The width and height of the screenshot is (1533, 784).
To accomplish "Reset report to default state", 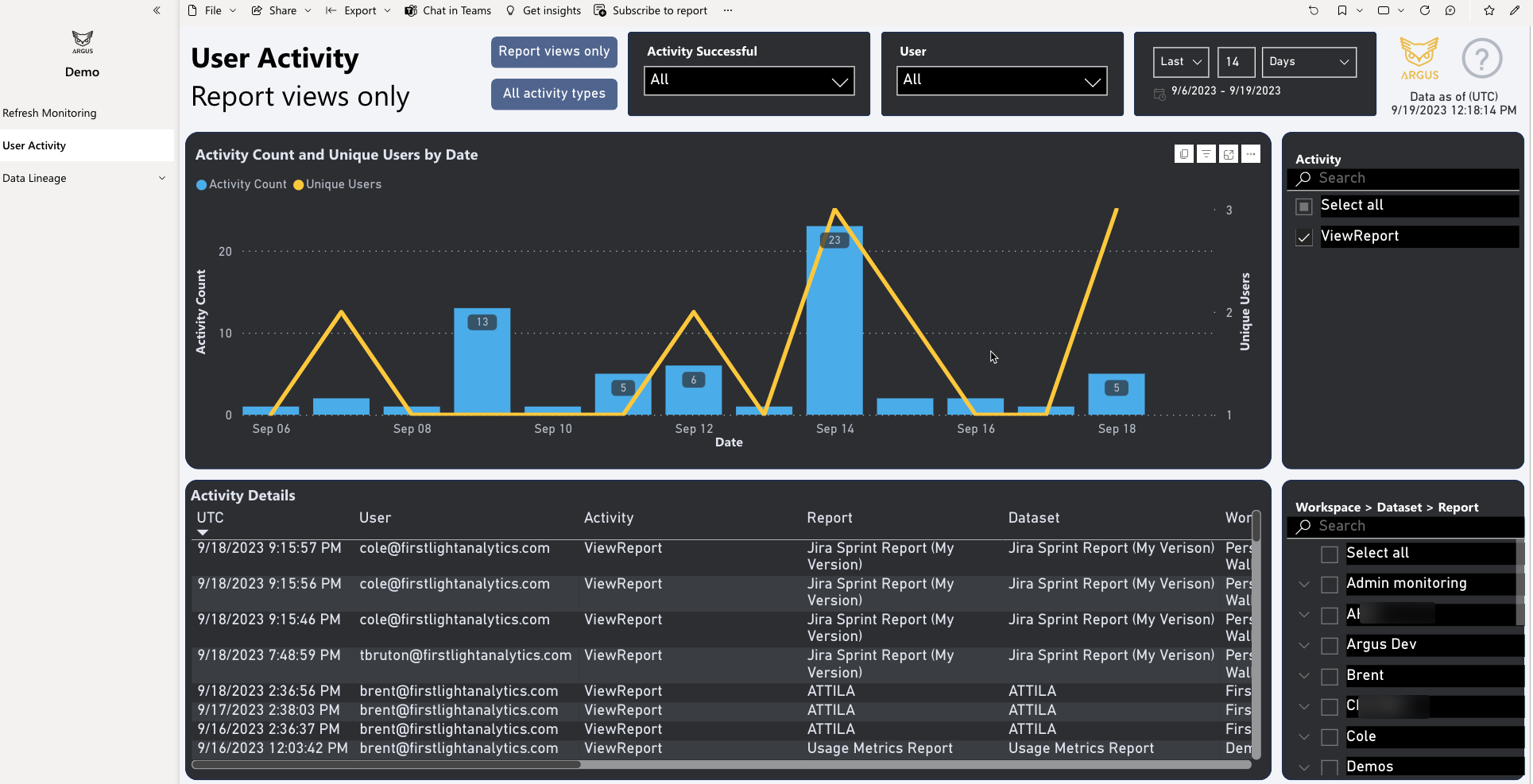I will pyautogui.click(x=1314, y=10).
